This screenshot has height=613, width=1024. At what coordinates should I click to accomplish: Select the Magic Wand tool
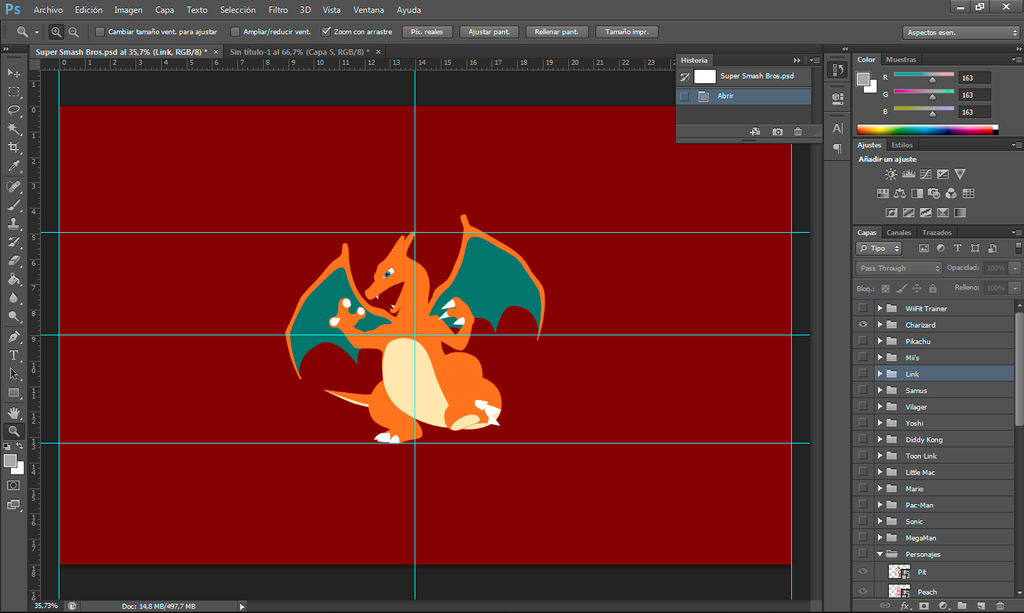pyautogui.click(x=13, y=129)
